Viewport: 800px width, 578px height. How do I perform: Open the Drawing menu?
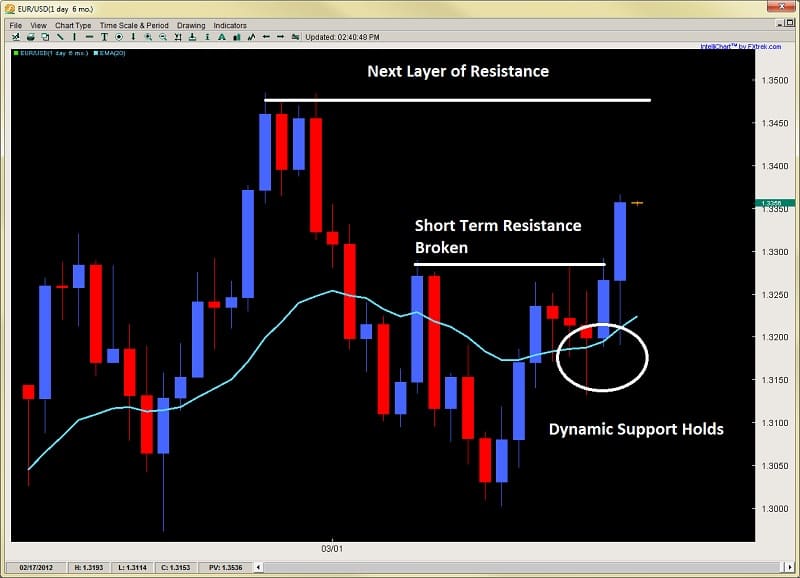191,26
